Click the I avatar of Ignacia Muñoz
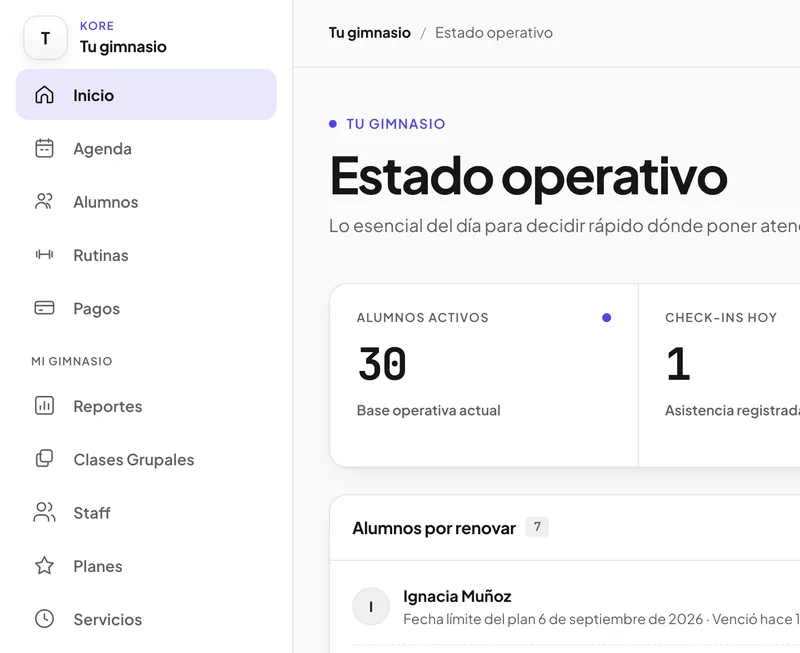Viewport: 800px width, 653px height. (371, 606)
